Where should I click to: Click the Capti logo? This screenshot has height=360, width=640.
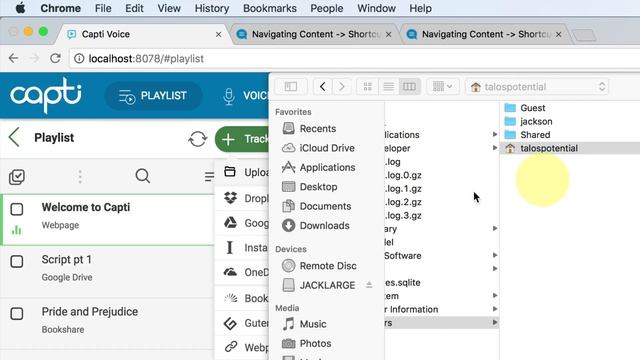[45, 95]
